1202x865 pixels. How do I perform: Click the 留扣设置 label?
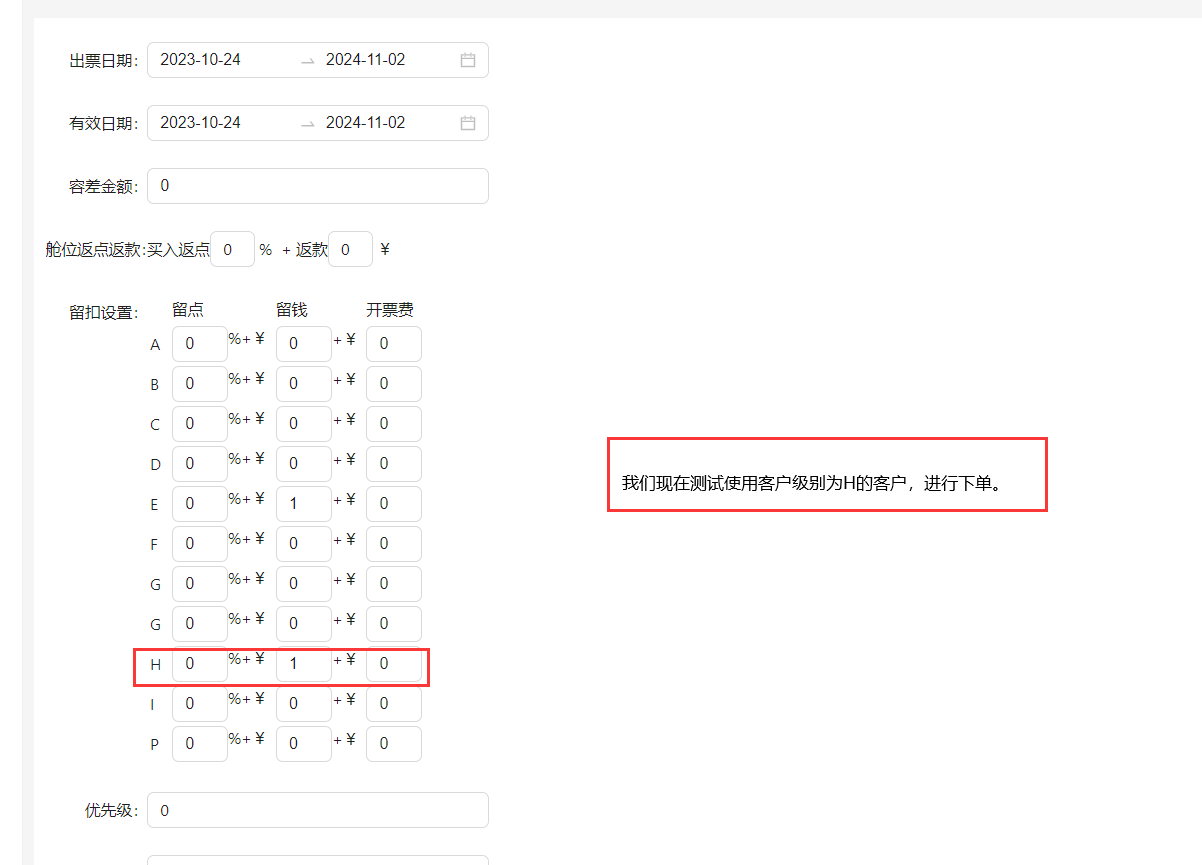[x=104, y=312]
